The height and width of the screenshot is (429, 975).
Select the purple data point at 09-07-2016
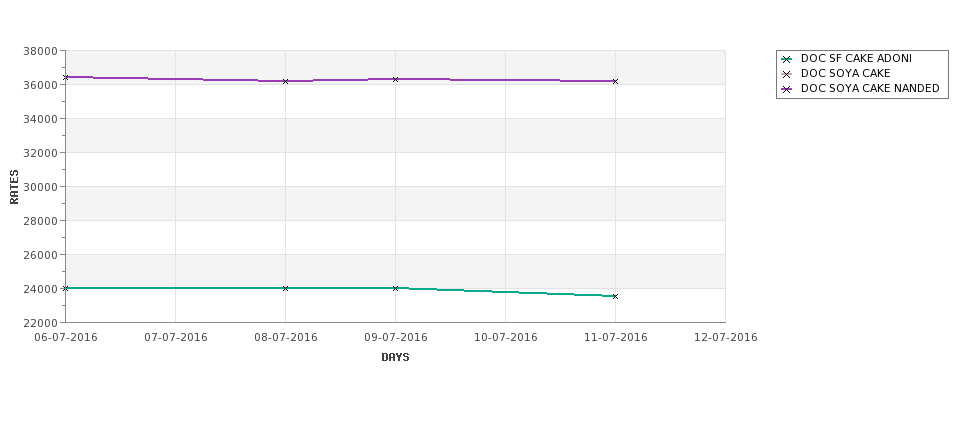pos(395,80)
